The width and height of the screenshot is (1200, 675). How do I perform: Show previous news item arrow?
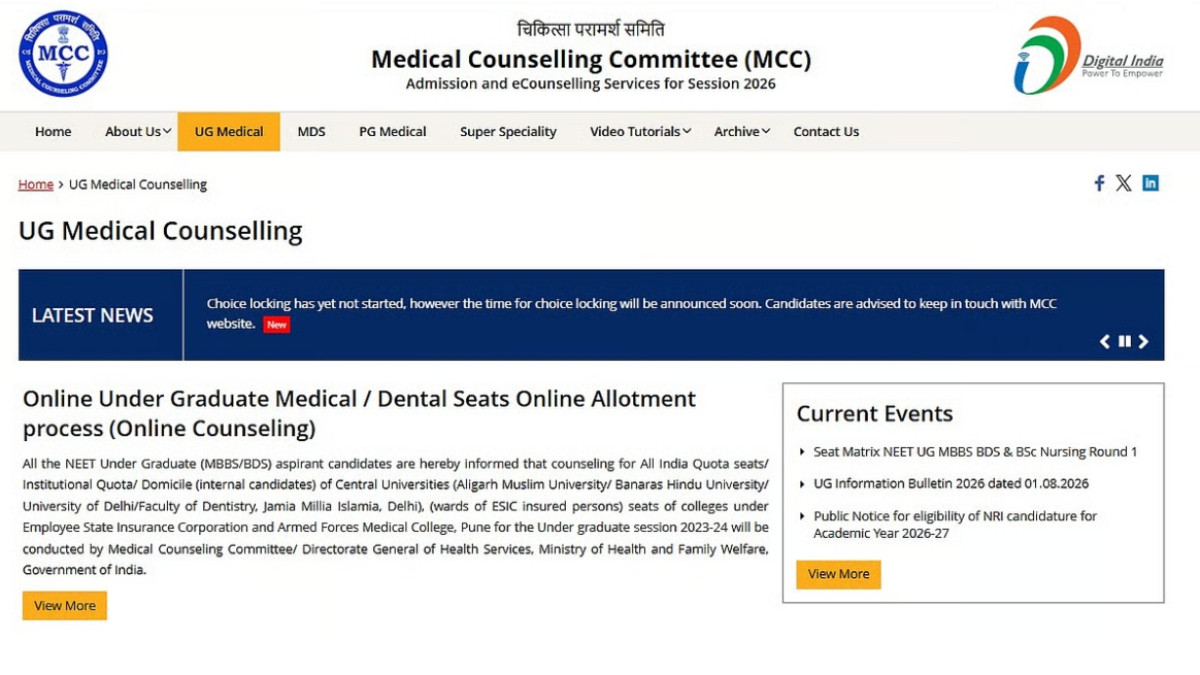pyautogui.click(x=1105, y=342)
